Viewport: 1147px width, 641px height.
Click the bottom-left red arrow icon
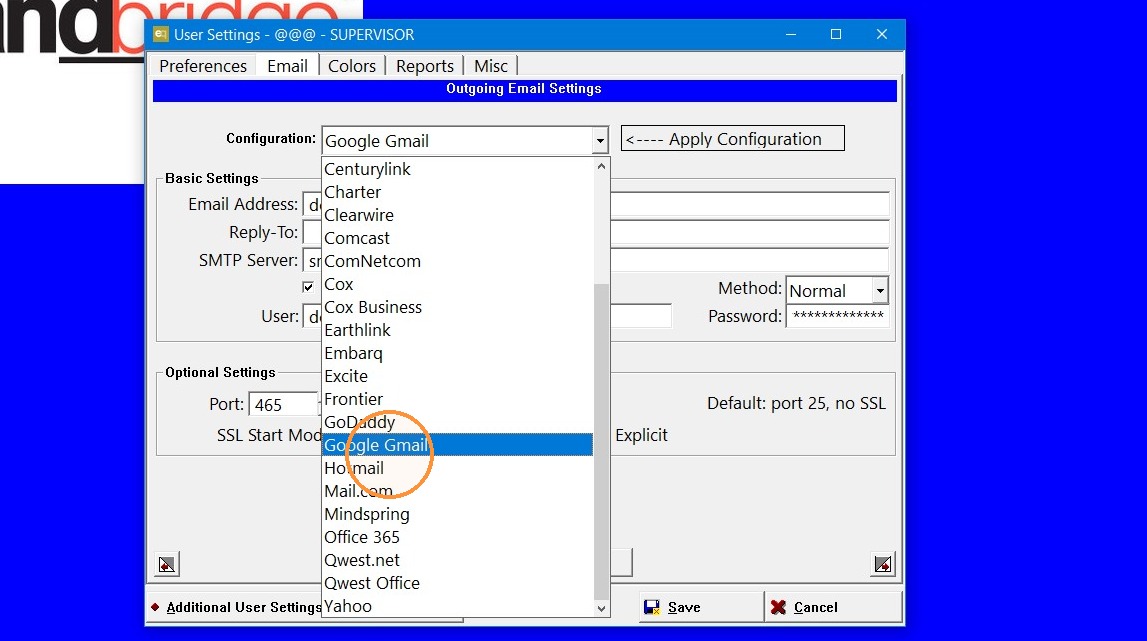tap(168, 564)
